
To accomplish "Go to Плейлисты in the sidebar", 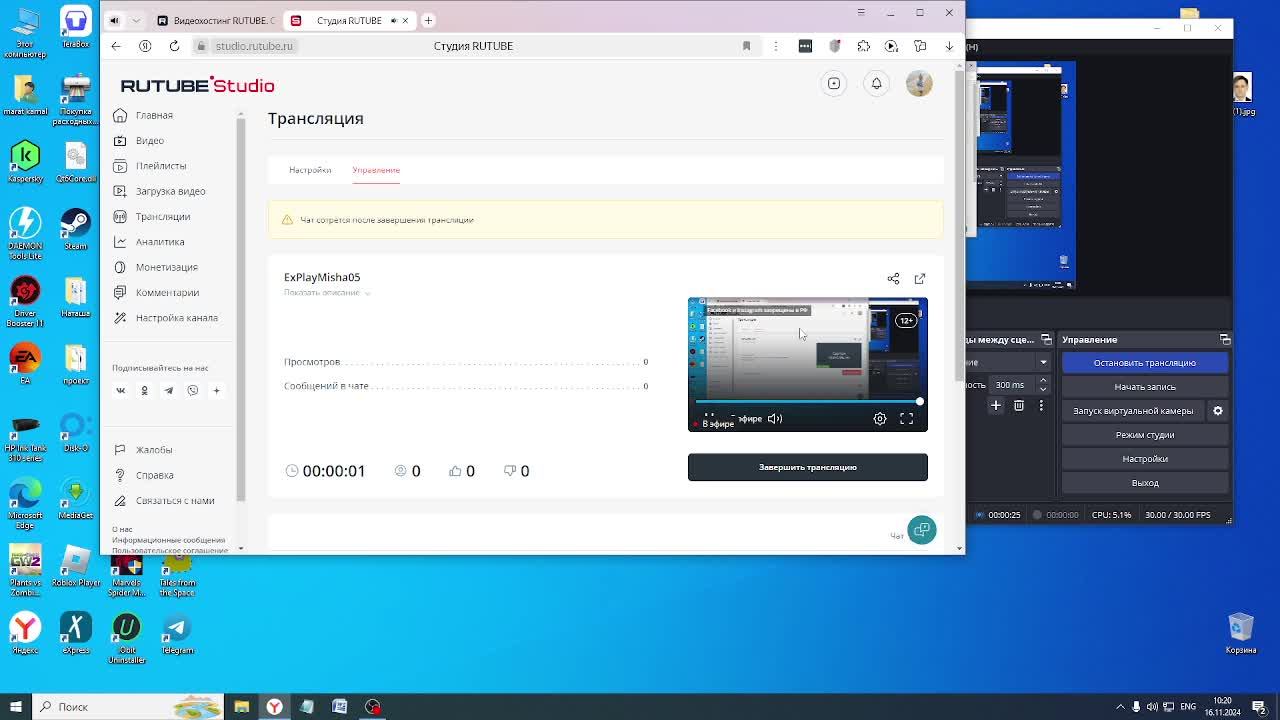I will pyautogui.click(x=161, y=166).
